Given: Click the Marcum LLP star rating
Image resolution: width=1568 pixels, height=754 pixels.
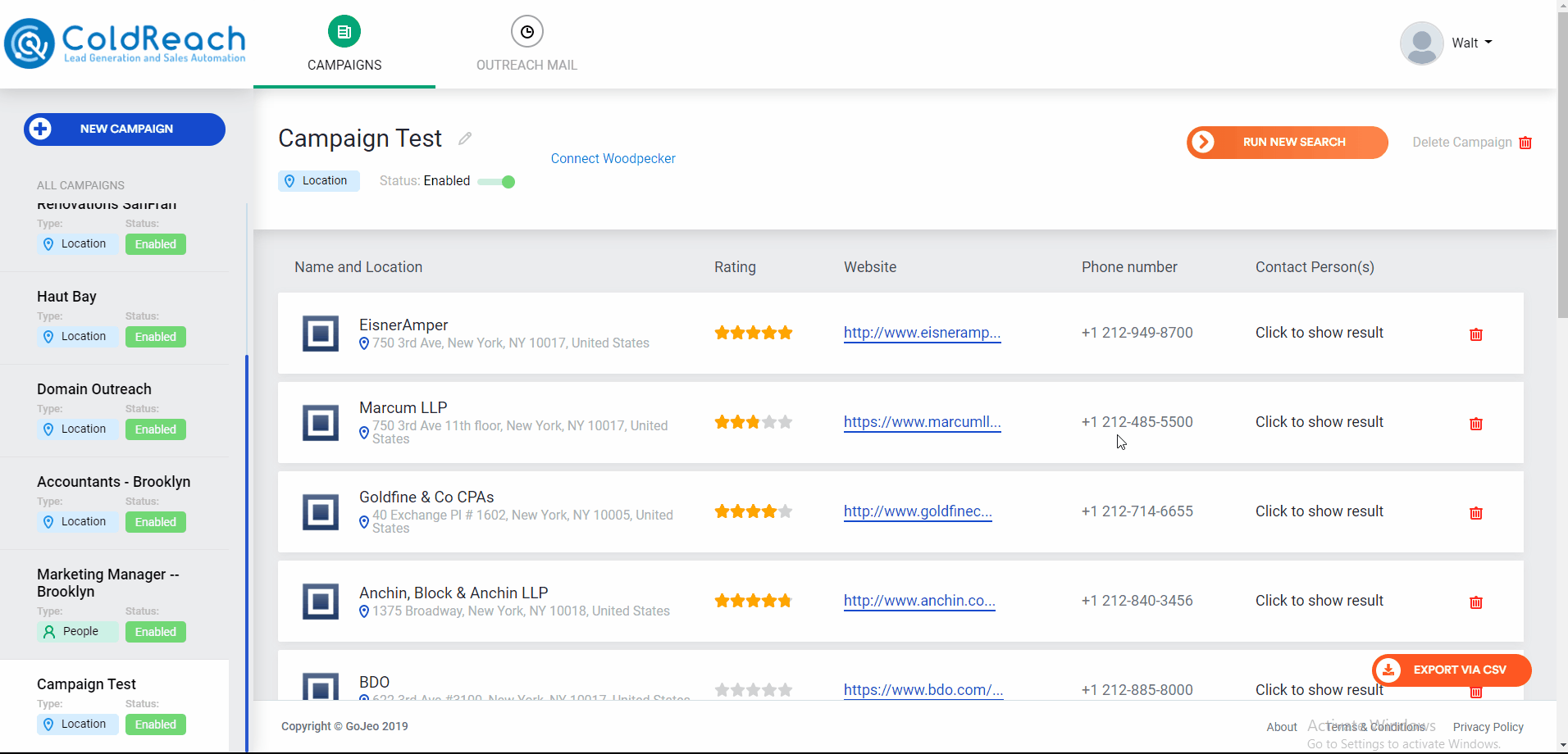Looking at the screenshot, I should (754, 422).
